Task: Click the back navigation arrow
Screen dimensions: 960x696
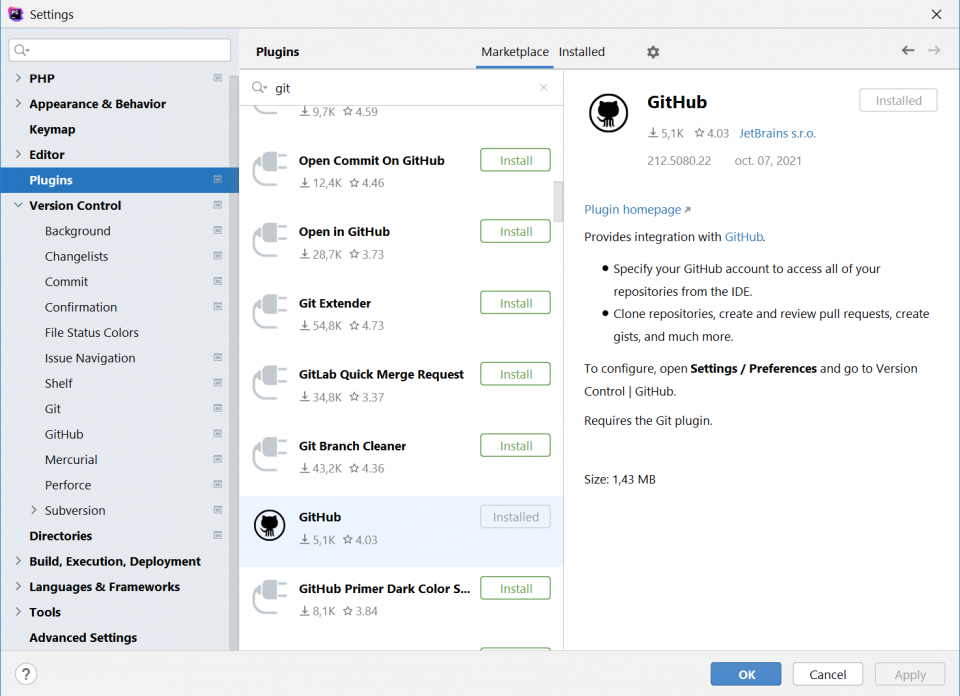Action: click(908, 50)
